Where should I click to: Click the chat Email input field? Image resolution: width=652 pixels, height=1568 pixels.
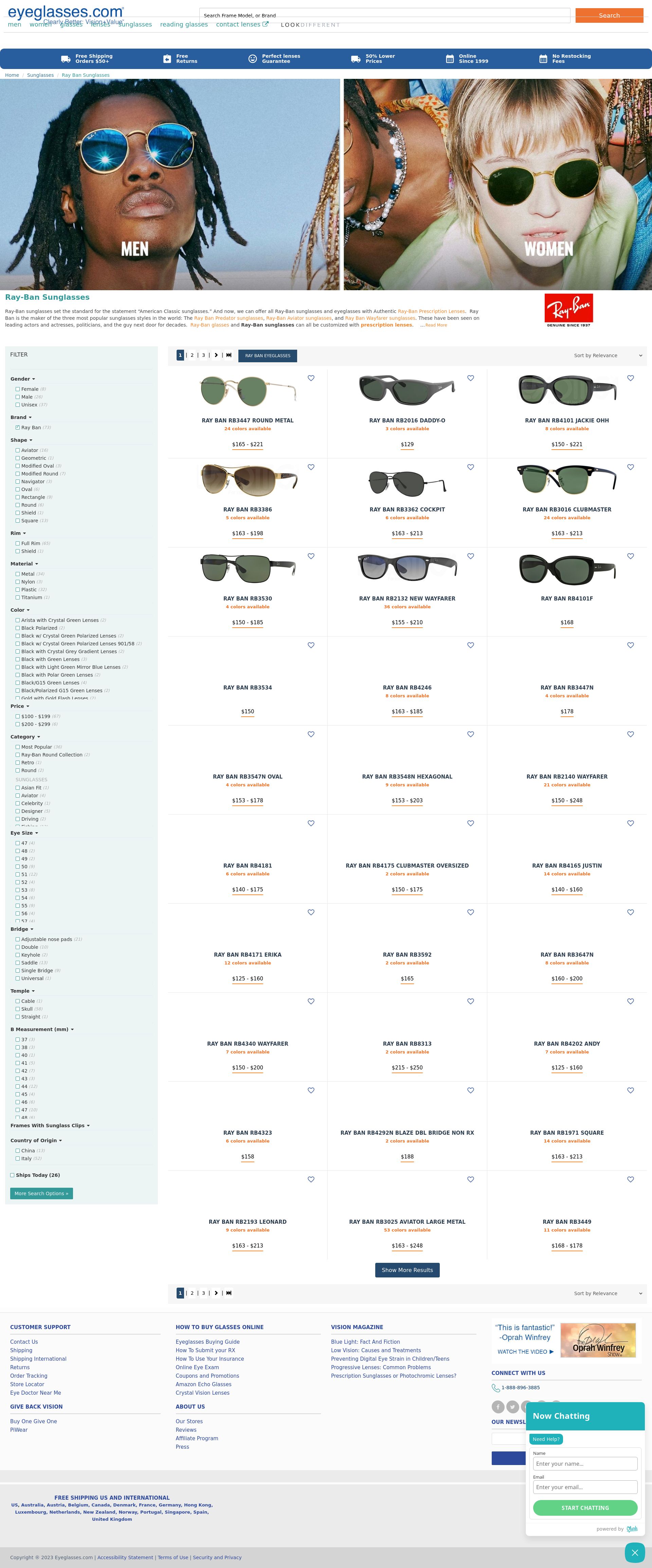point(585,1488)
